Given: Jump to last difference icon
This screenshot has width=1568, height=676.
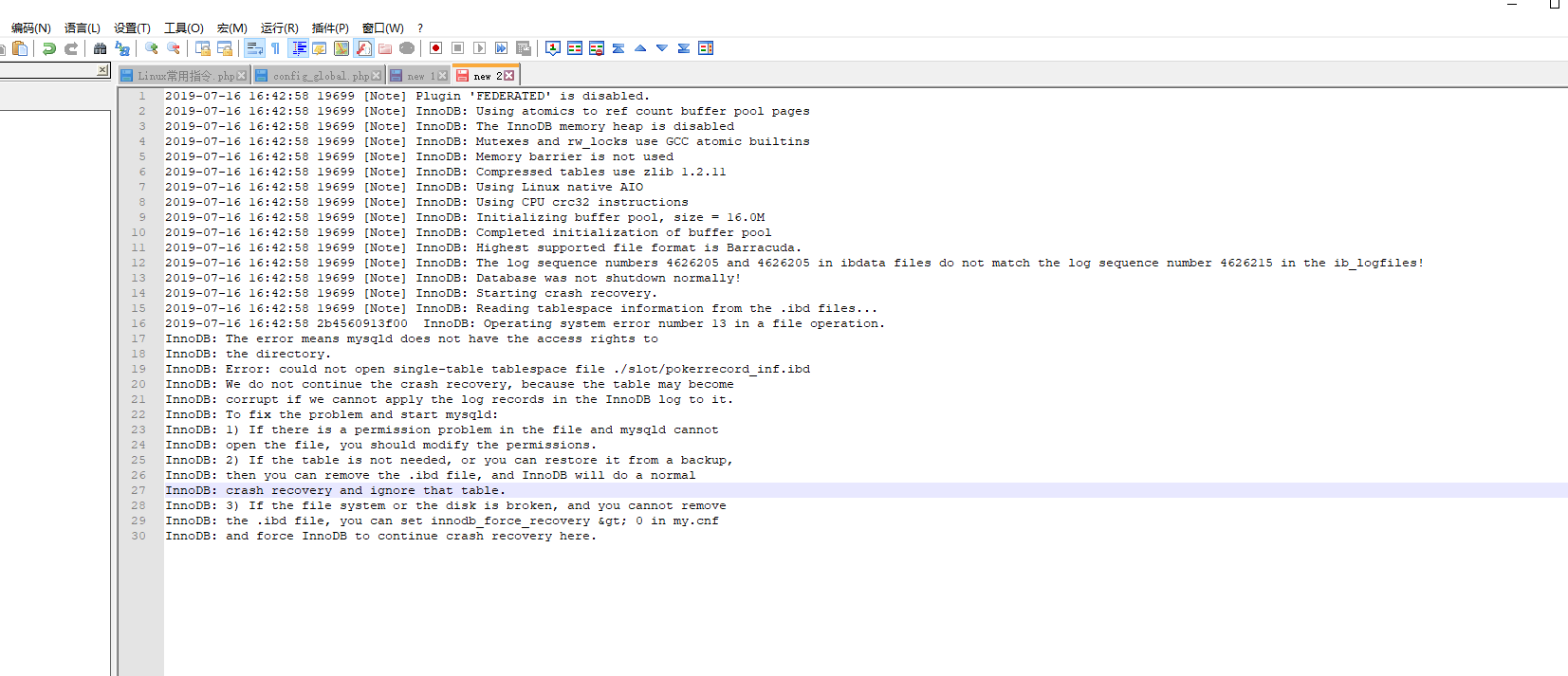Looking at the screenshot, I should [x=684, y=48].
